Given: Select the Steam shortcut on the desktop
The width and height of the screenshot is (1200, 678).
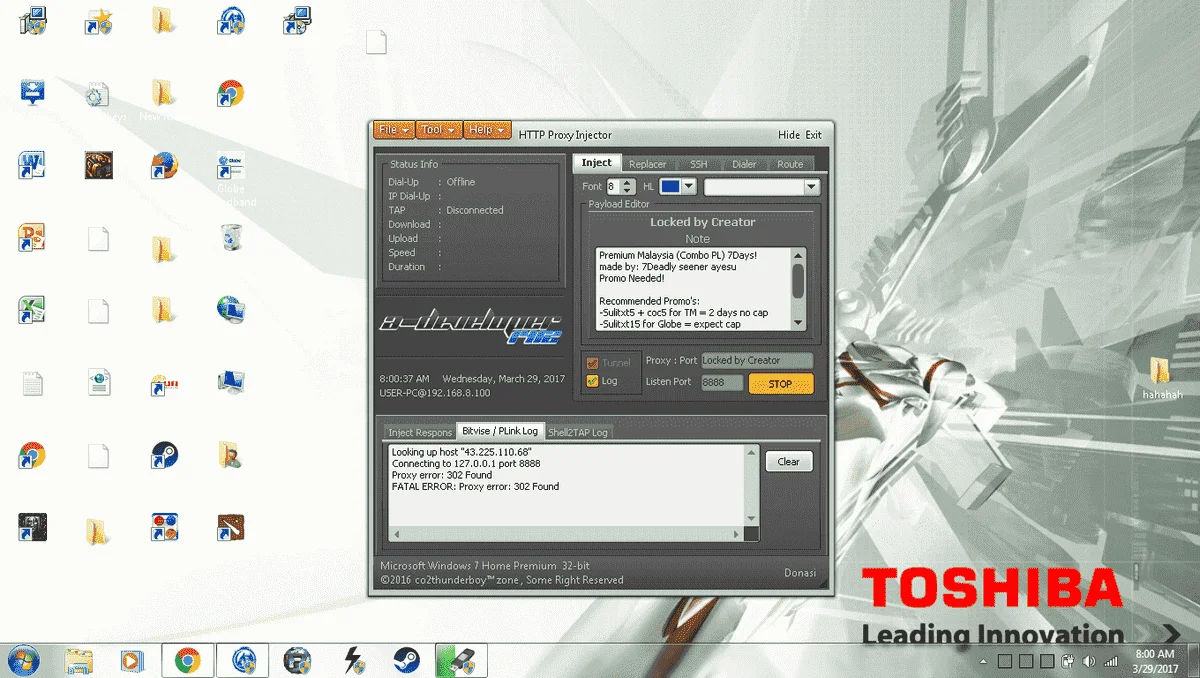Looking at the screenshot, I should (164, 455).
